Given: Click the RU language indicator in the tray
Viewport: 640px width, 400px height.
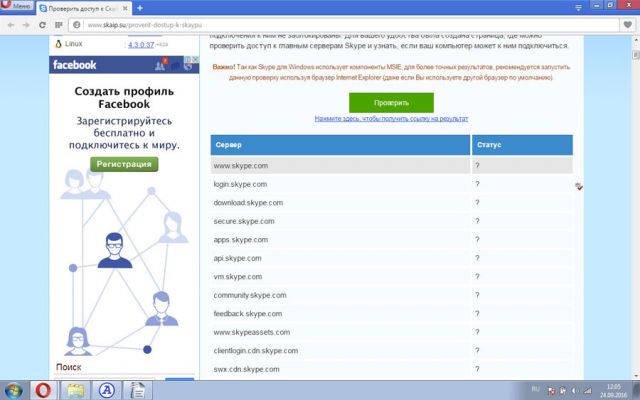Looking at the screenshot, I should click(535, 389).
